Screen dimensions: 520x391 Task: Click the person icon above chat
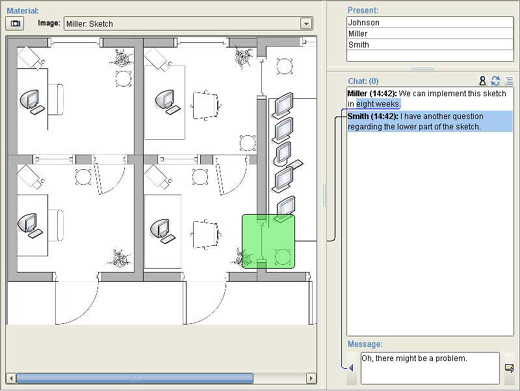(x=482, y=80)
